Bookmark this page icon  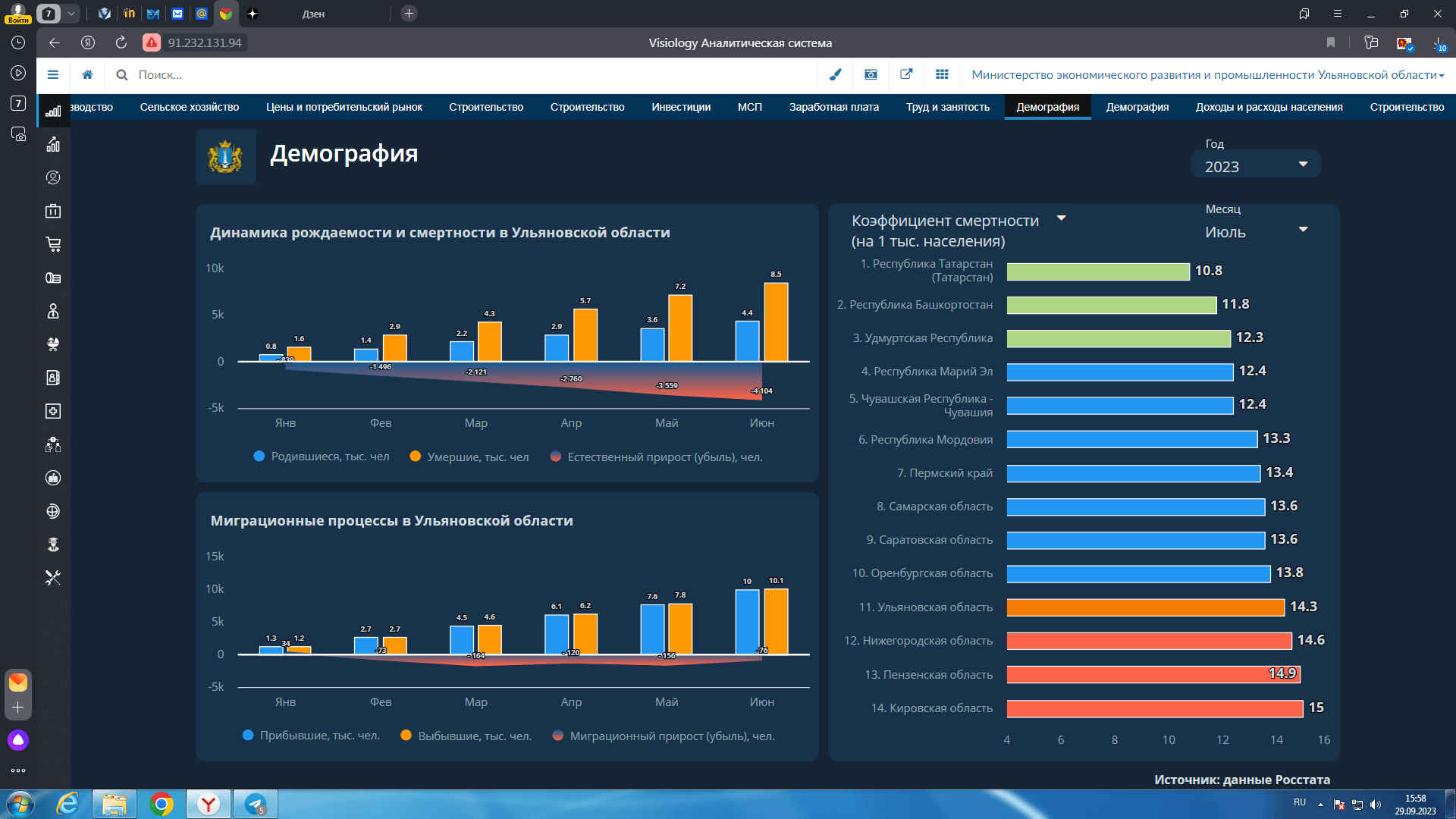[1331, 42]
